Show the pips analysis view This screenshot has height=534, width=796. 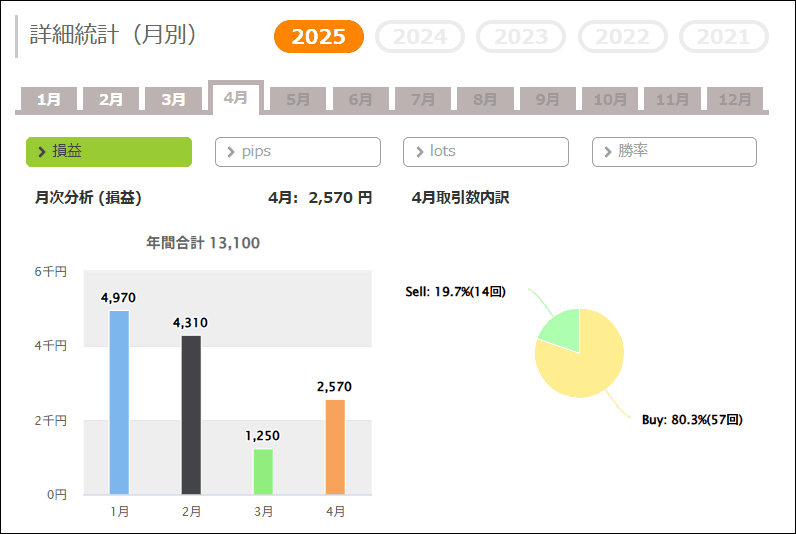[x=298, y=152]
